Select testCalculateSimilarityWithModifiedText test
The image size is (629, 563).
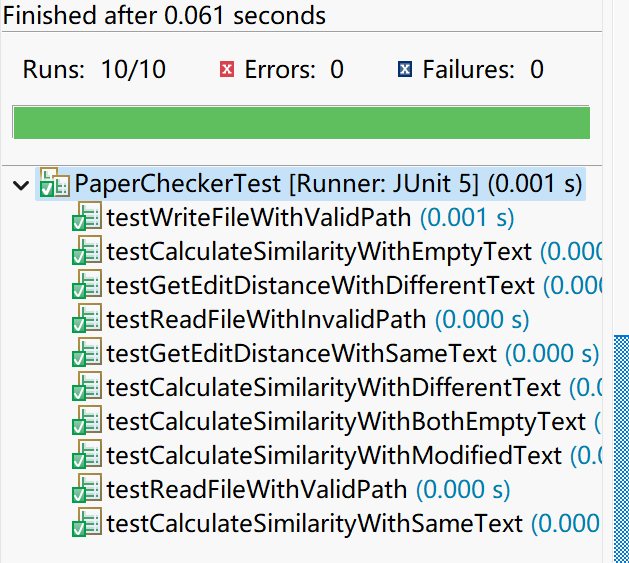pyautogui.click(x=334, y=456)
